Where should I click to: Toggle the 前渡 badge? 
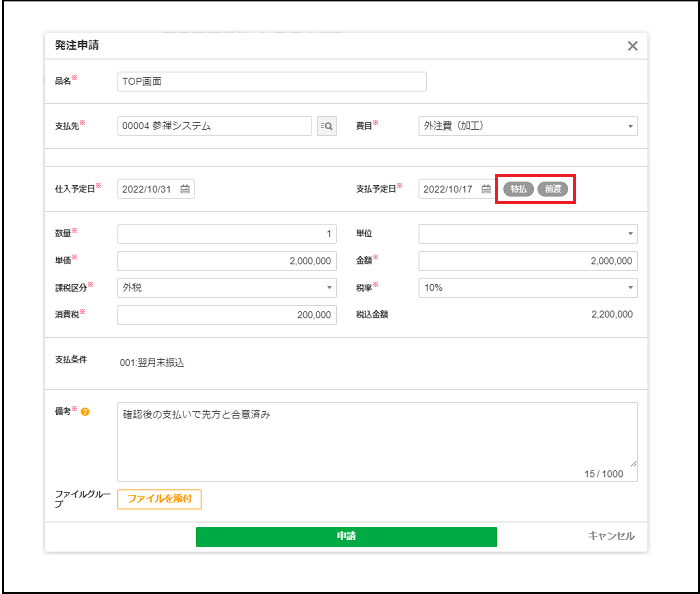click(x=553, y=189)
